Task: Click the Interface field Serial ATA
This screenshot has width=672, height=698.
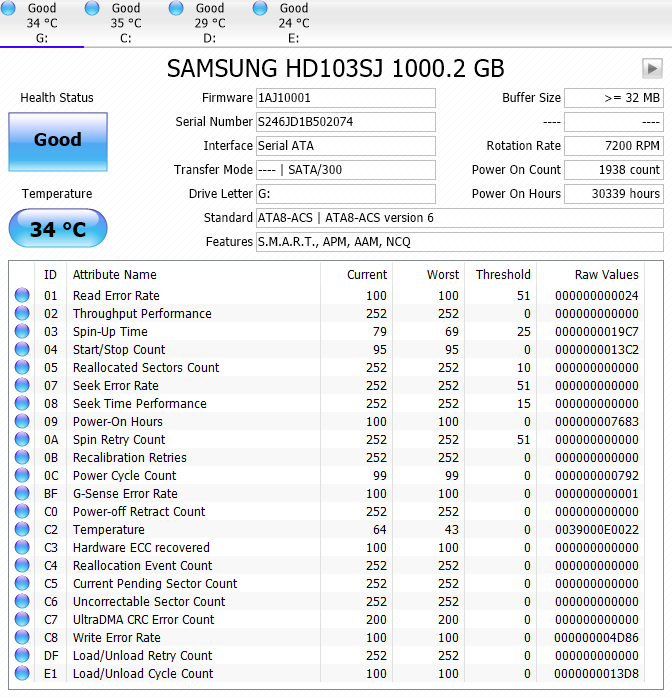Action: pyautogui.click(x=346, y=146)
